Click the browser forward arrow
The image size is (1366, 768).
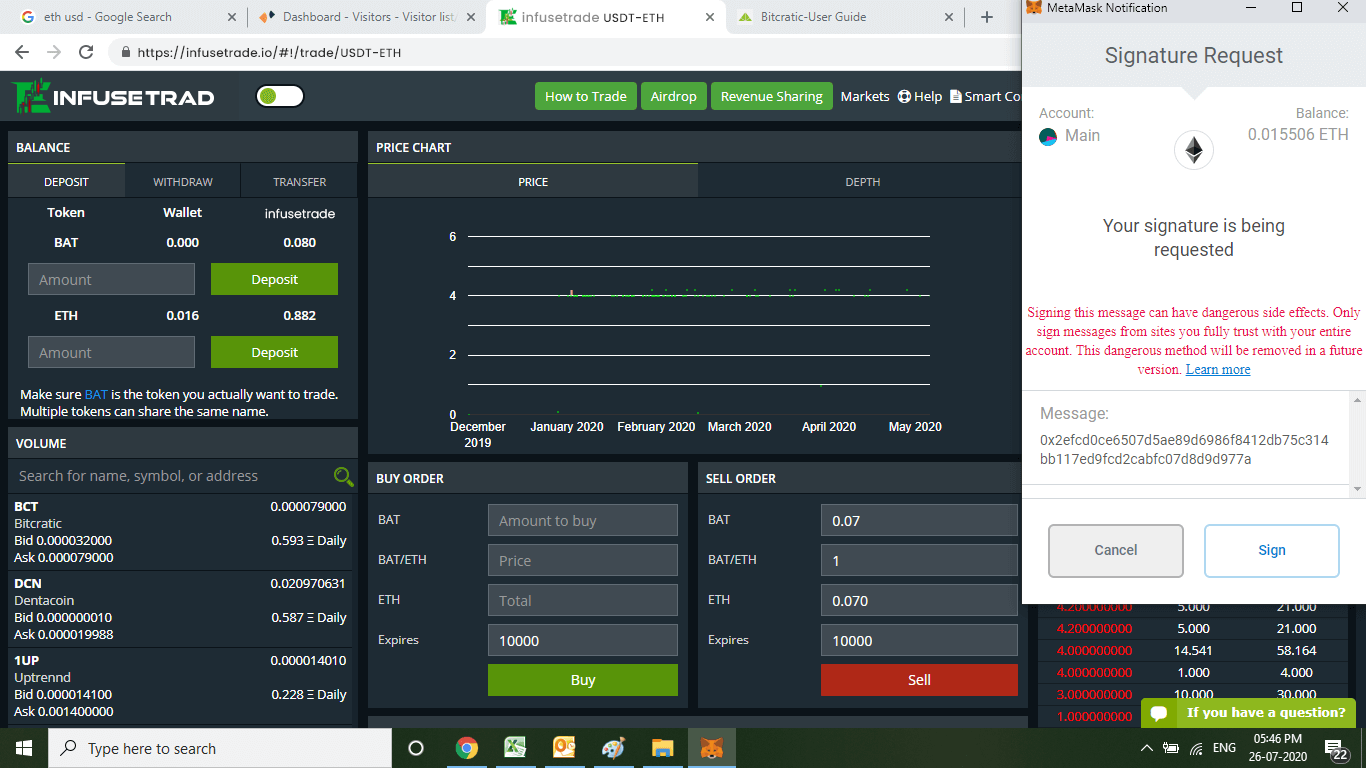(x=54, y=52)
